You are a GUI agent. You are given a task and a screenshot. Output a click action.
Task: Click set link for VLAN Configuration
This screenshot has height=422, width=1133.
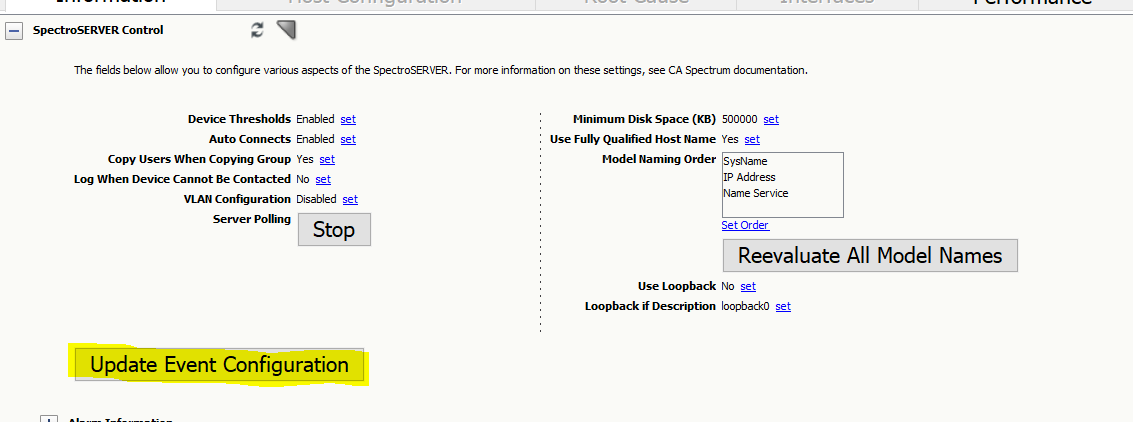coord(350,199)
